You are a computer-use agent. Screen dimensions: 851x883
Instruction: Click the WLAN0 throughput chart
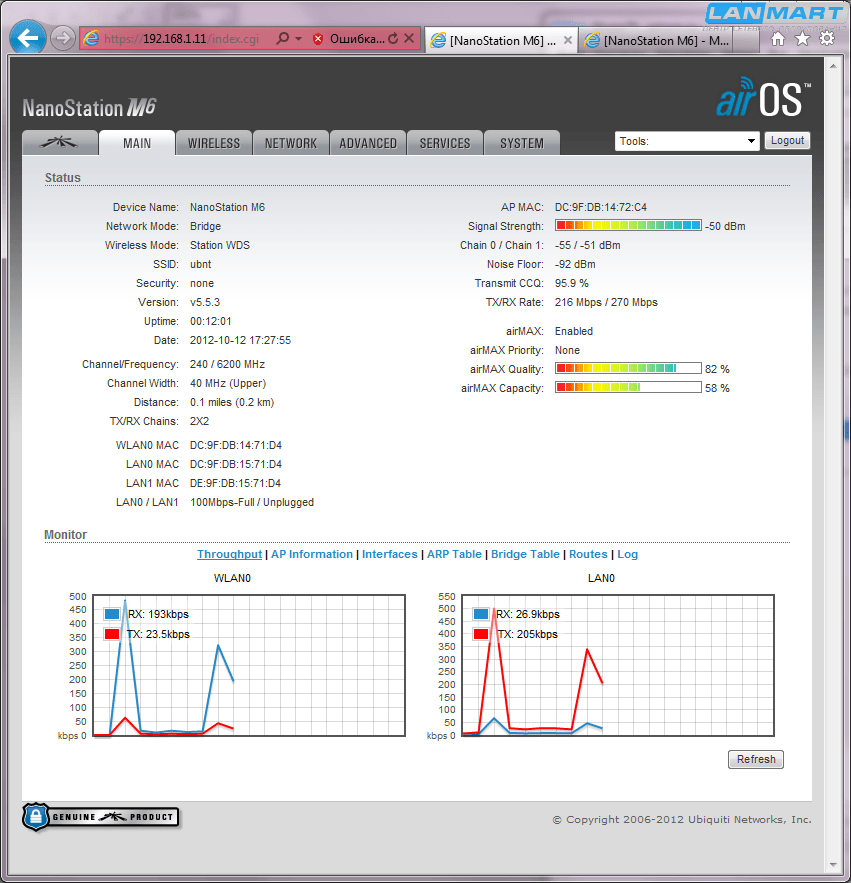tap(249, 665)
